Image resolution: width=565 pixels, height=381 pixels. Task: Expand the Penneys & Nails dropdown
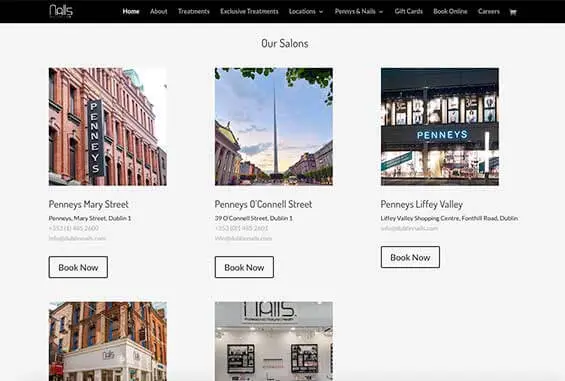click(x=359, y=12)
